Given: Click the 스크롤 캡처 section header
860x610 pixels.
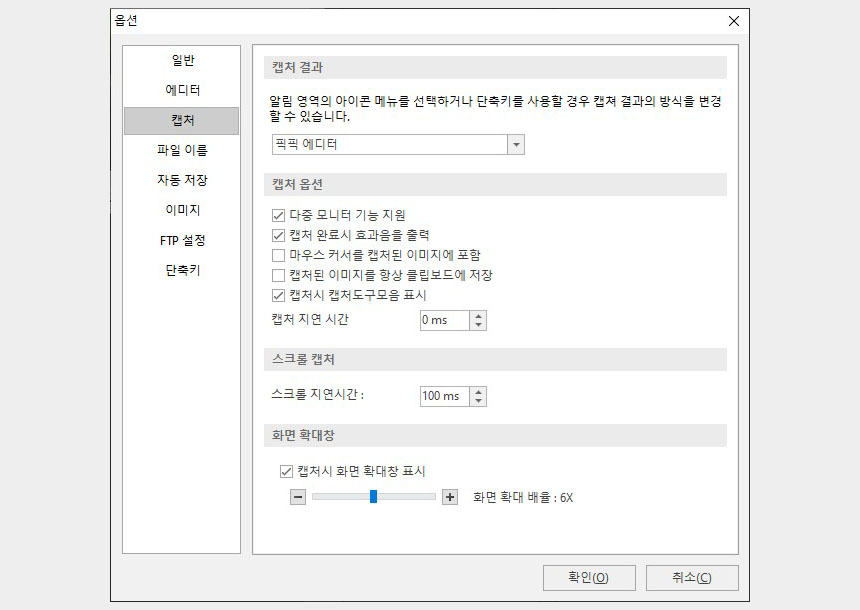Looking at the screenshot, I should pyautogui.click(x=495, y=359).
